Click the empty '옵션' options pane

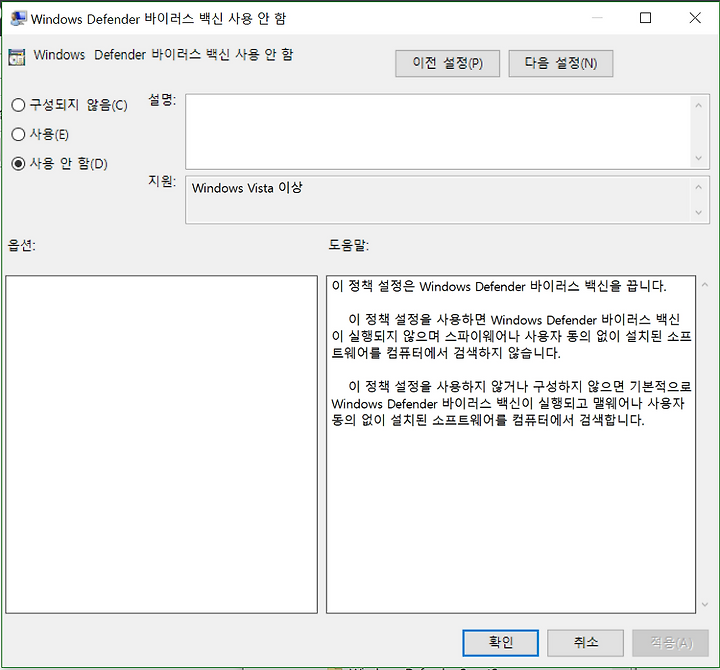click(x=162, y=444)
